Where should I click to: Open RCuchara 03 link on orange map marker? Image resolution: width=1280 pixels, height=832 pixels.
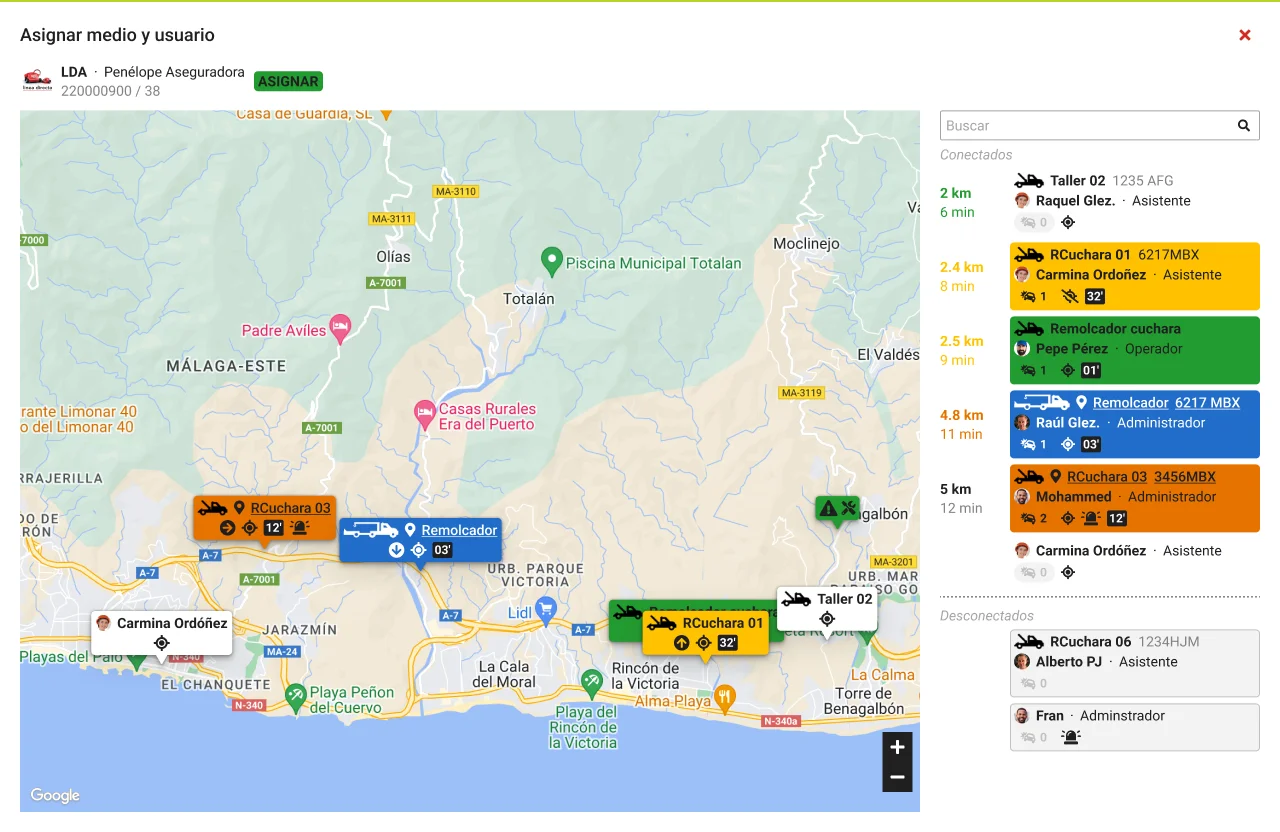click(x=290, y=508)
